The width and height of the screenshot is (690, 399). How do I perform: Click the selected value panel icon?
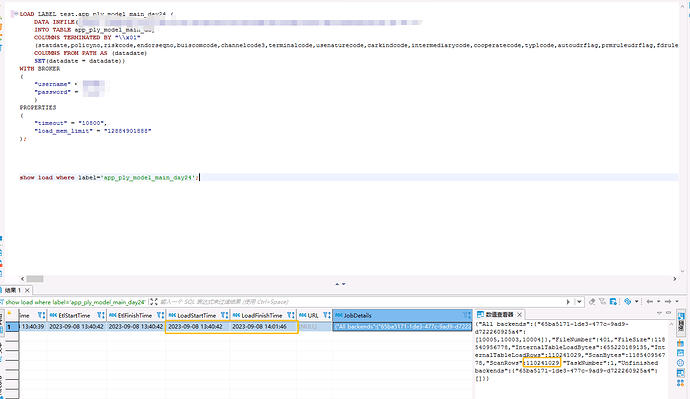[x=680, y=373]
